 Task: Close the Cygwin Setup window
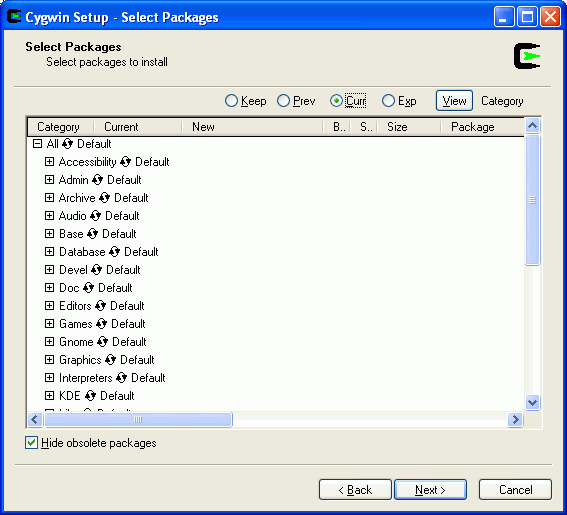point(550,17)
